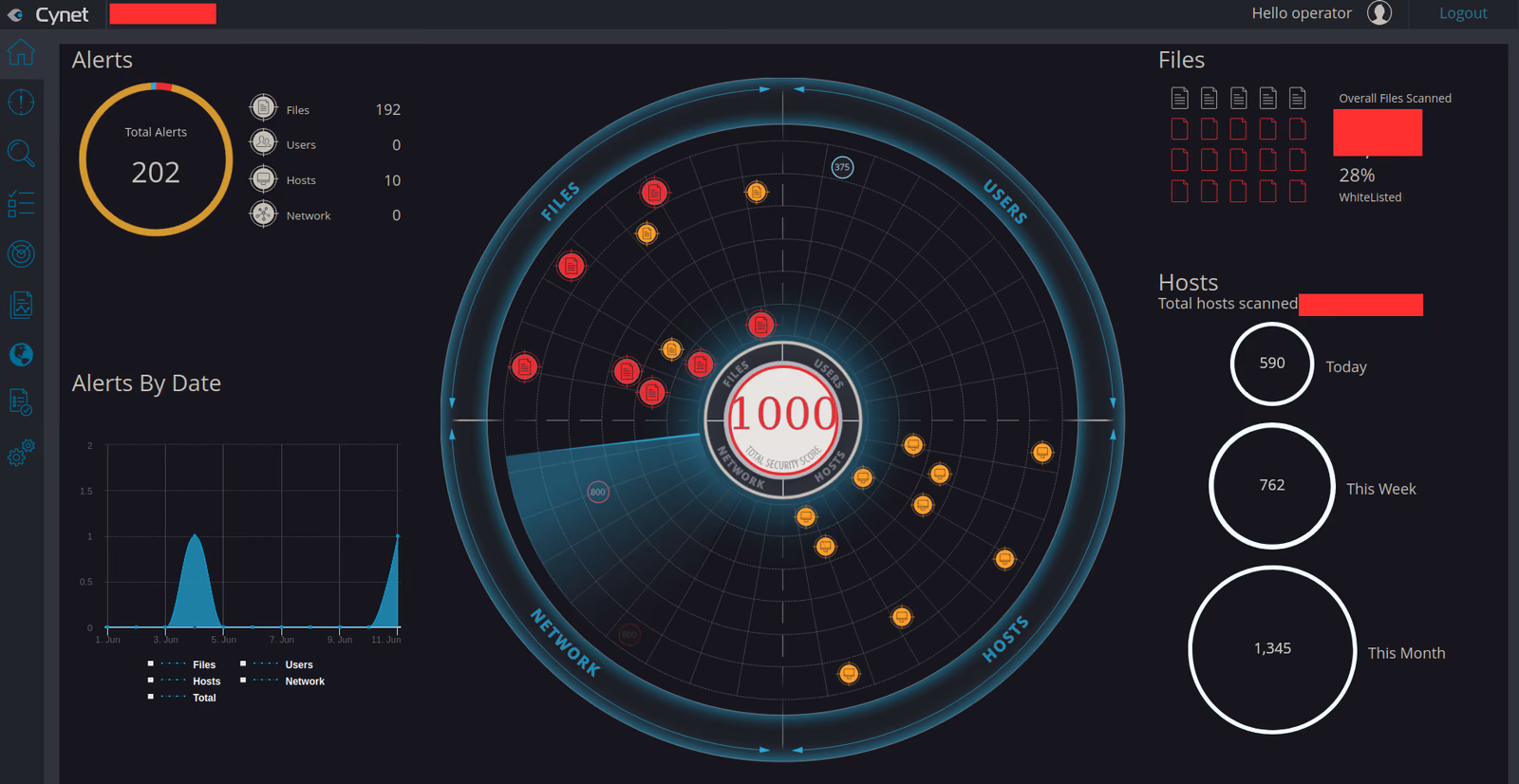Log out using the Logout link
The image size is (1519, 784).
point(1463,13)
